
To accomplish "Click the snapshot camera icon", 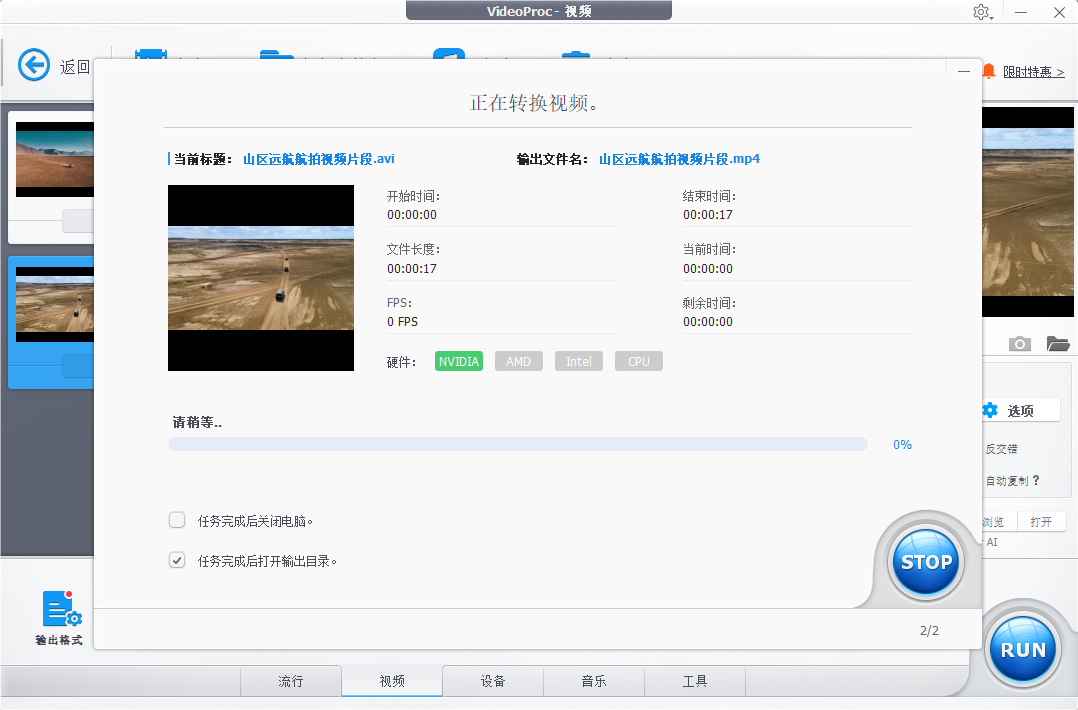I will click(x=1019, y=343).
